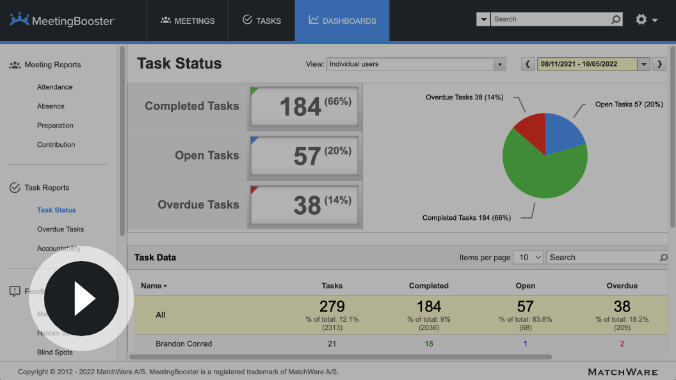The height and width of the screenshot is (380, 676).
Task: Click the Task Reports checkmark icon
Action: pos(15,188)
